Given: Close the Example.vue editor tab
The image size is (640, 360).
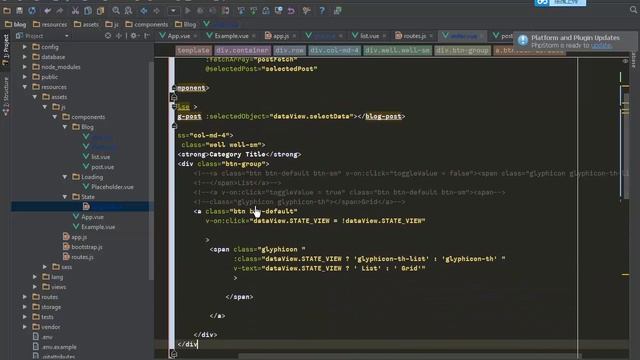Looking at the screenshot, I should click(254, 36).
